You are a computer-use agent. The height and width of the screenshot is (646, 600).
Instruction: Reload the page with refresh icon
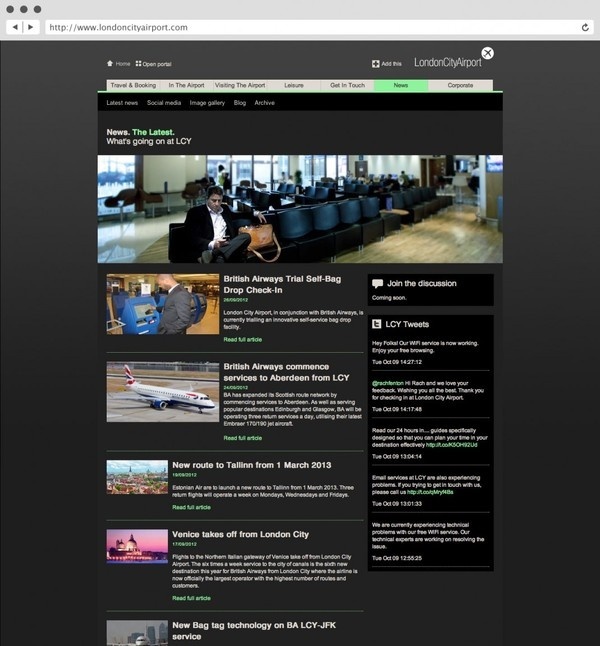point(585,28)
